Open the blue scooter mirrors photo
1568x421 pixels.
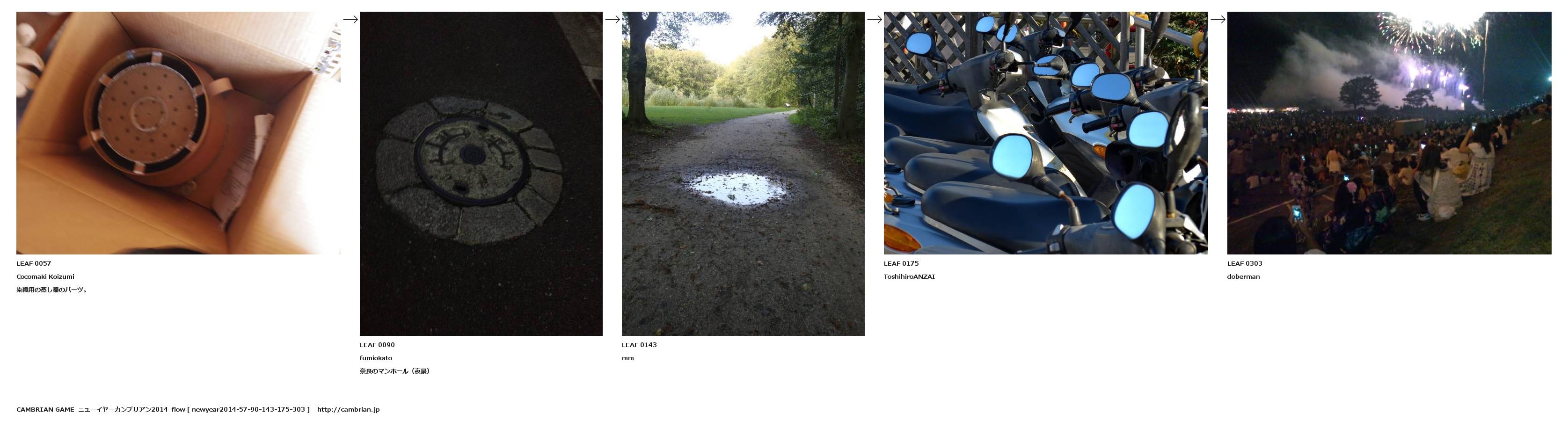click(1046, 133)
